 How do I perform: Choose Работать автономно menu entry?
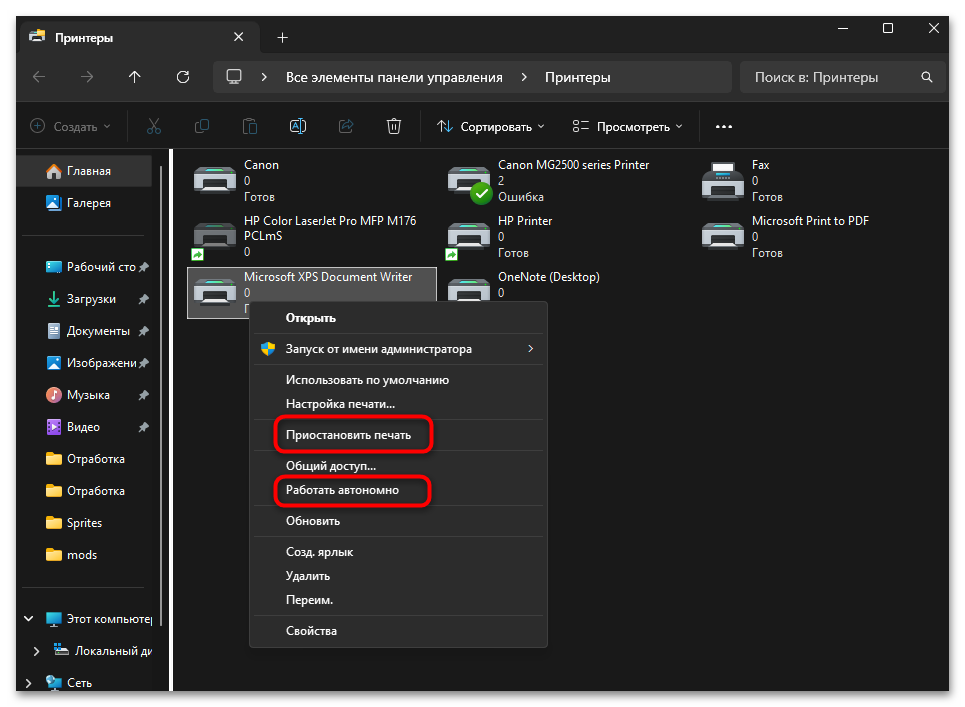398,490
